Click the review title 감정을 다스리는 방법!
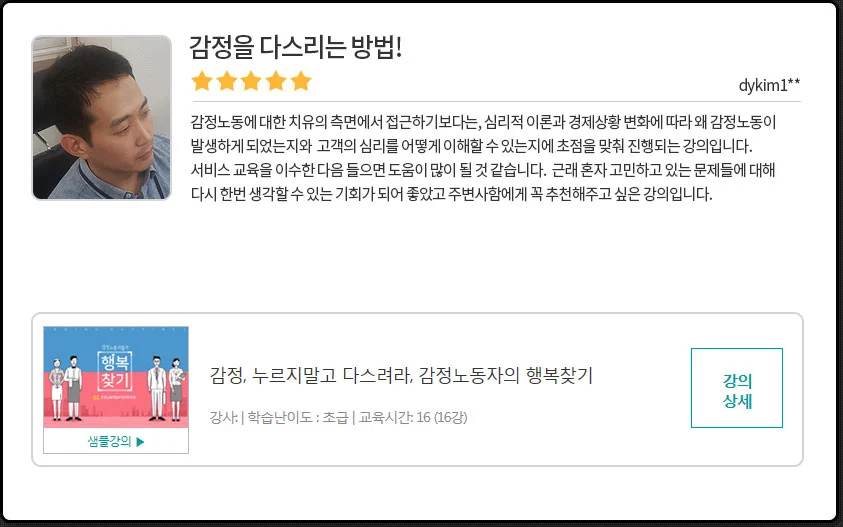843x527 pixels. click(296, 47)
